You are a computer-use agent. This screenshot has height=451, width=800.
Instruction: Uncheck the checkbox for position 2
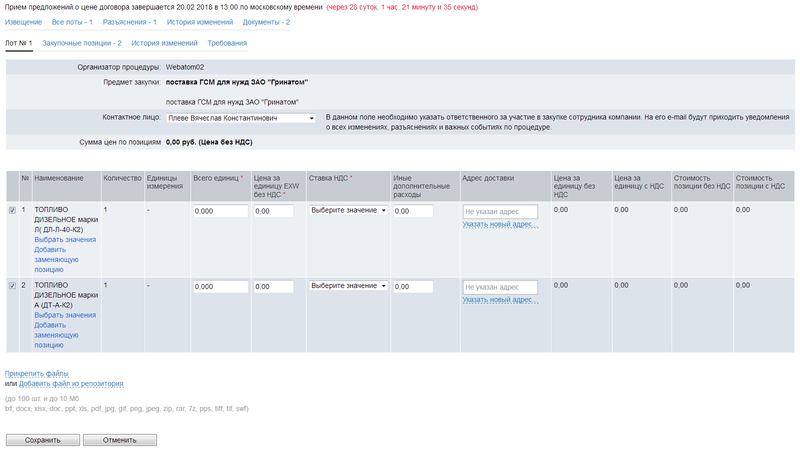click(x=11, y=286)
